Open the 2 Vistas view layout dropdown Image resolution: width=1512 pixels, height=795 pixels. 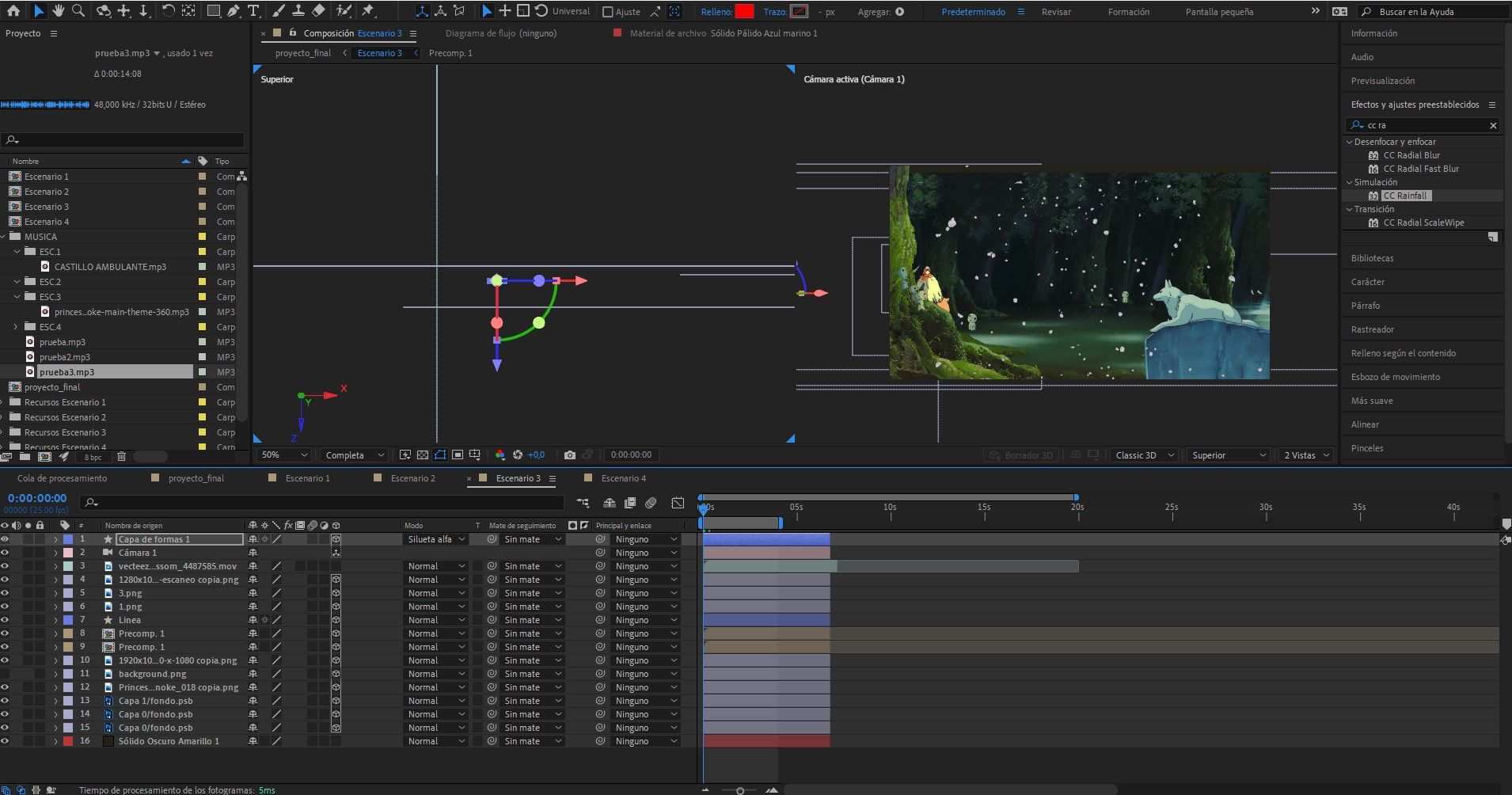(x=1306, y=455)
